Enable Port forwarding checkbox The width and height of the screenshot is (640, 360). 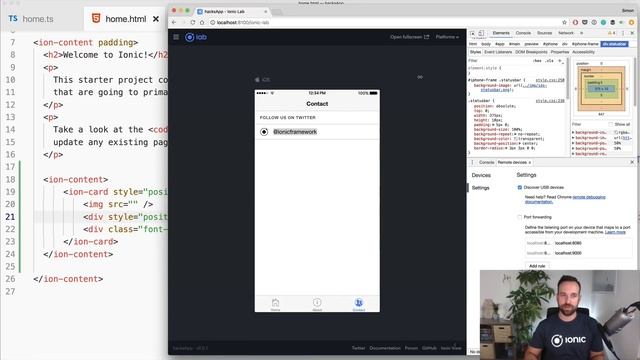pyautogui.click(x=520, y=217)
